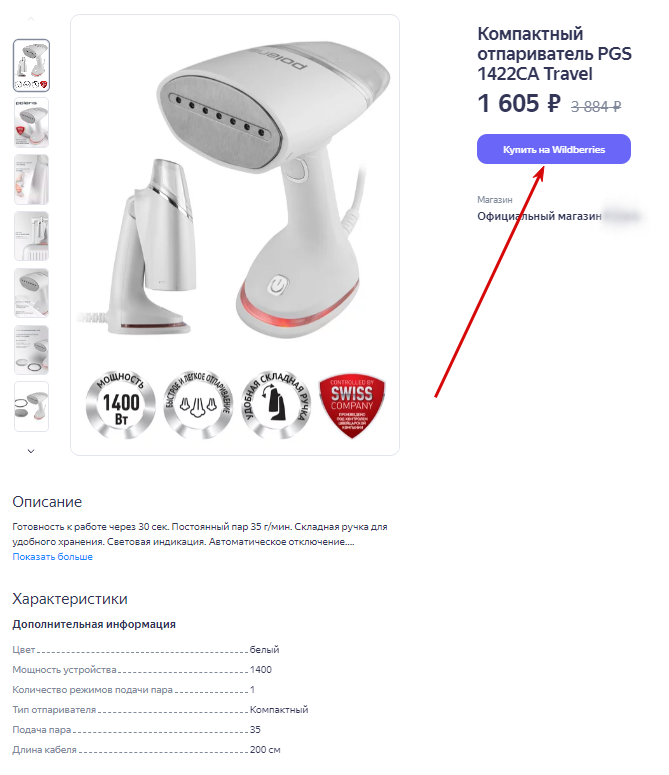Select the first steamer thumbnail
Viewport: 669px width, 775px height.
(31, 65)
